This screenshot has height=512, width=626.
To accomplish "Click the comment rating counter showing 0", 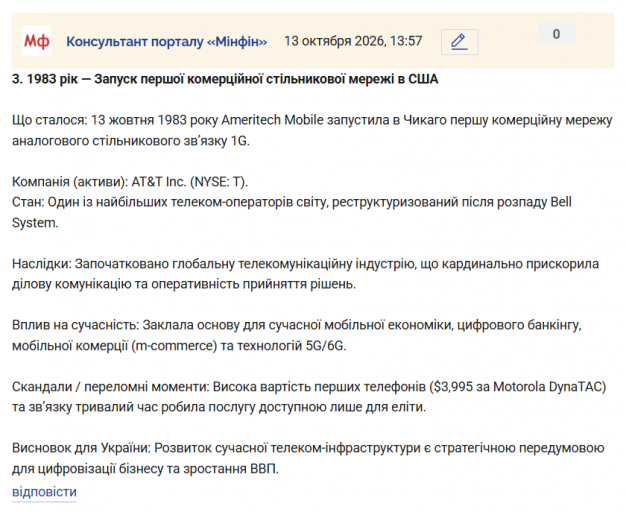I will click(556, 34).
